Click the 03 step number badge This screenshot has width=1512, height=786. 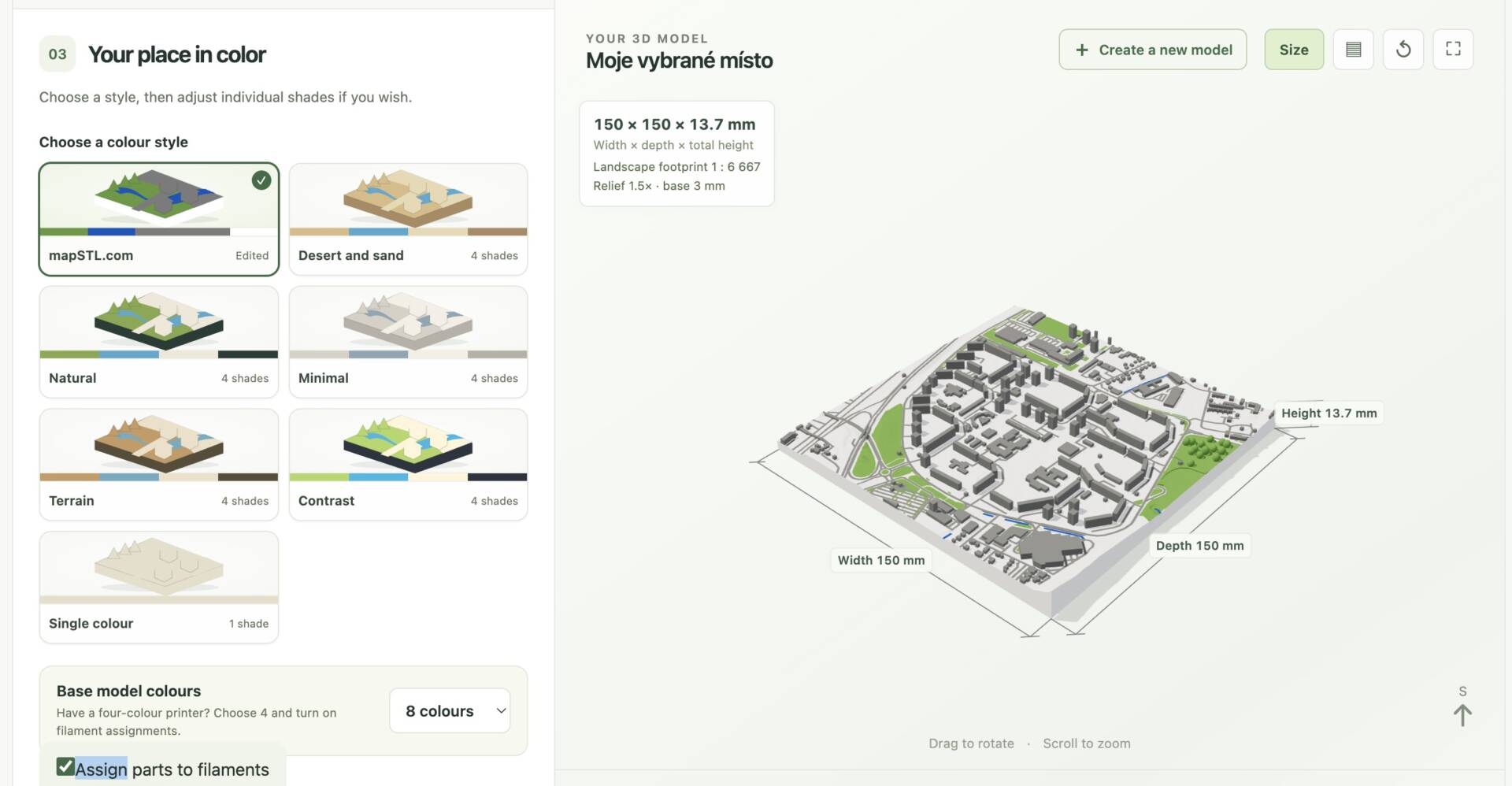click(57, 54)
